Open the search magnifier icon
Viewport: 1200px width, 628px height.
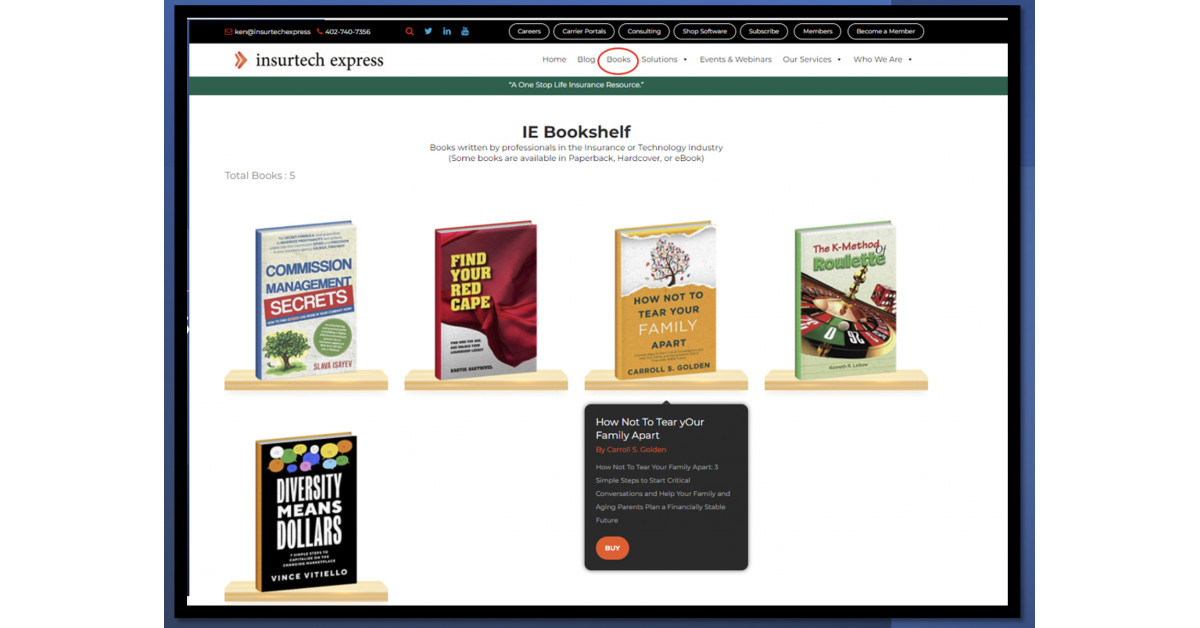pos(410,31)
